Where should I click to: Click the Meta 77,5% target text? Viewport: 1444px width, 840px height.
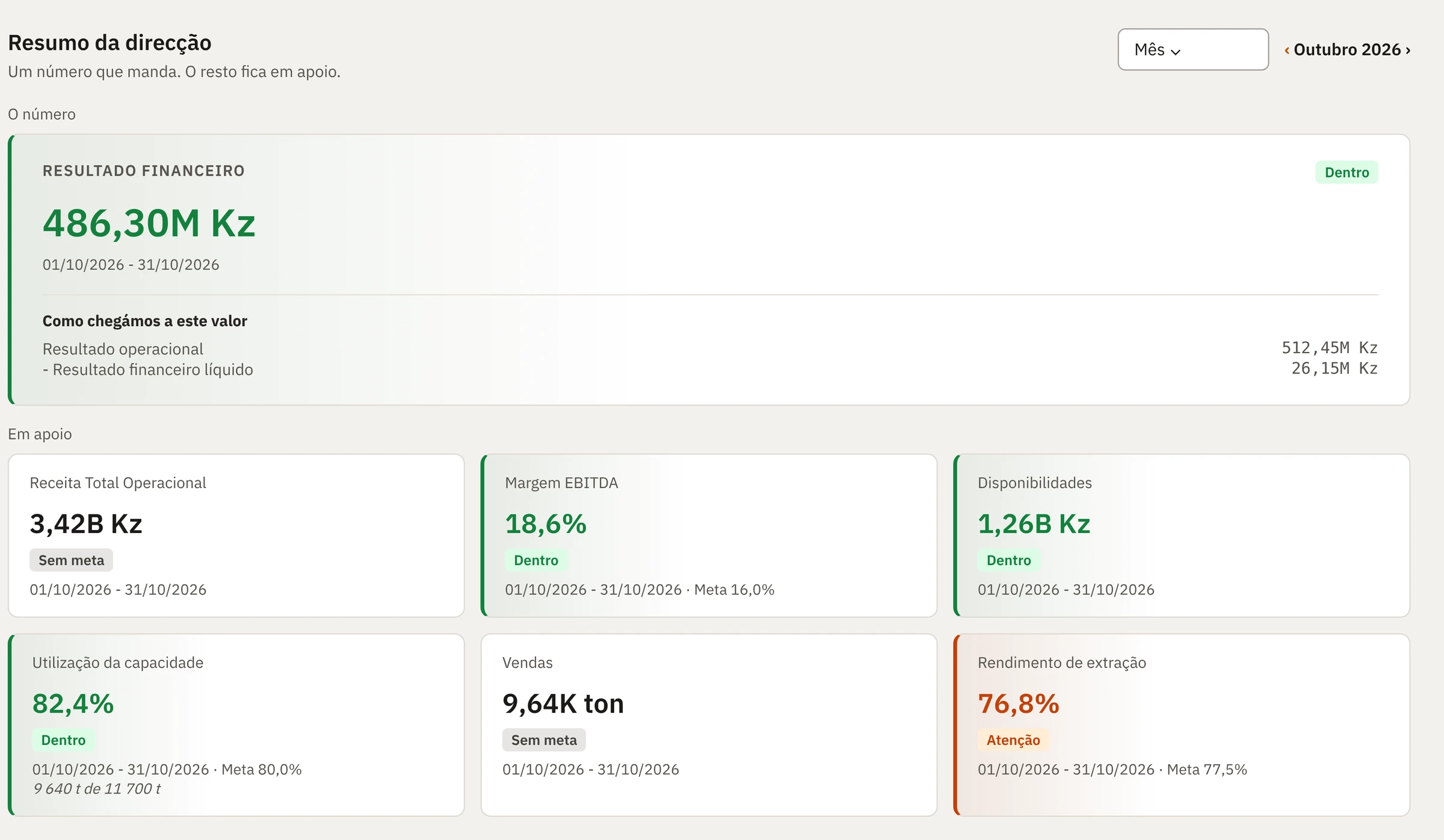click(1207, 770)
